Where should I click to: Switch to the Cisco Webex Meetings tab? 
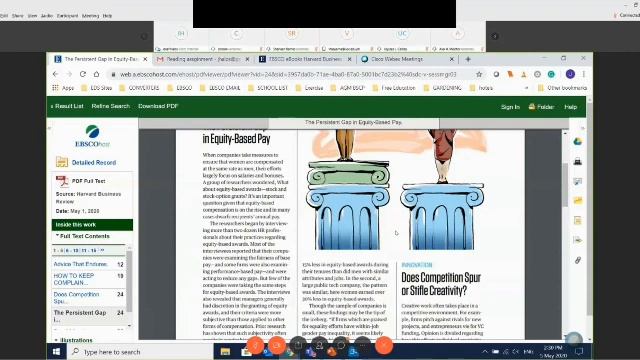tap(407, 59)
